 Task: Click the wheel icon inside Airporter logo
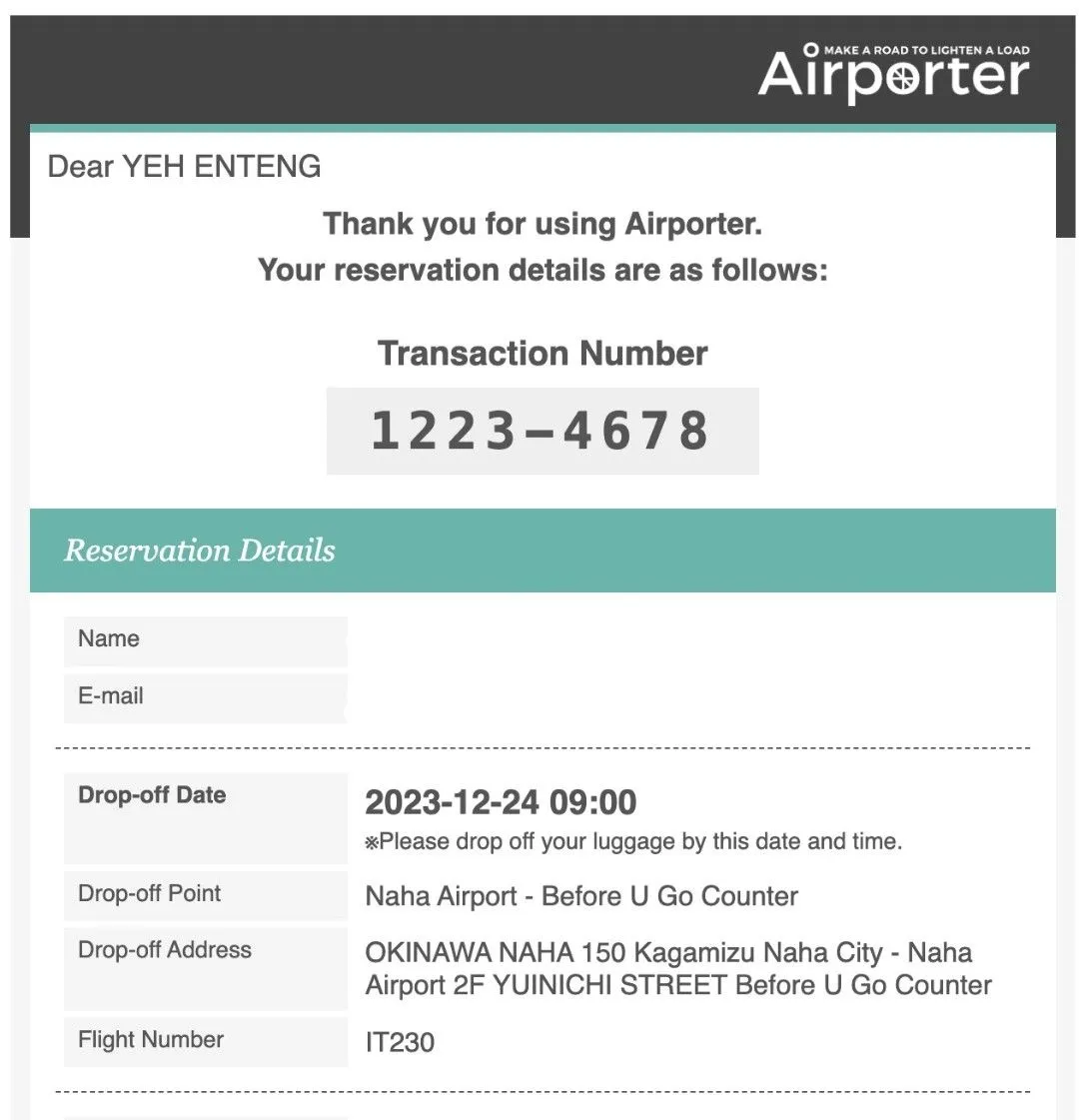tap(902, 79)
